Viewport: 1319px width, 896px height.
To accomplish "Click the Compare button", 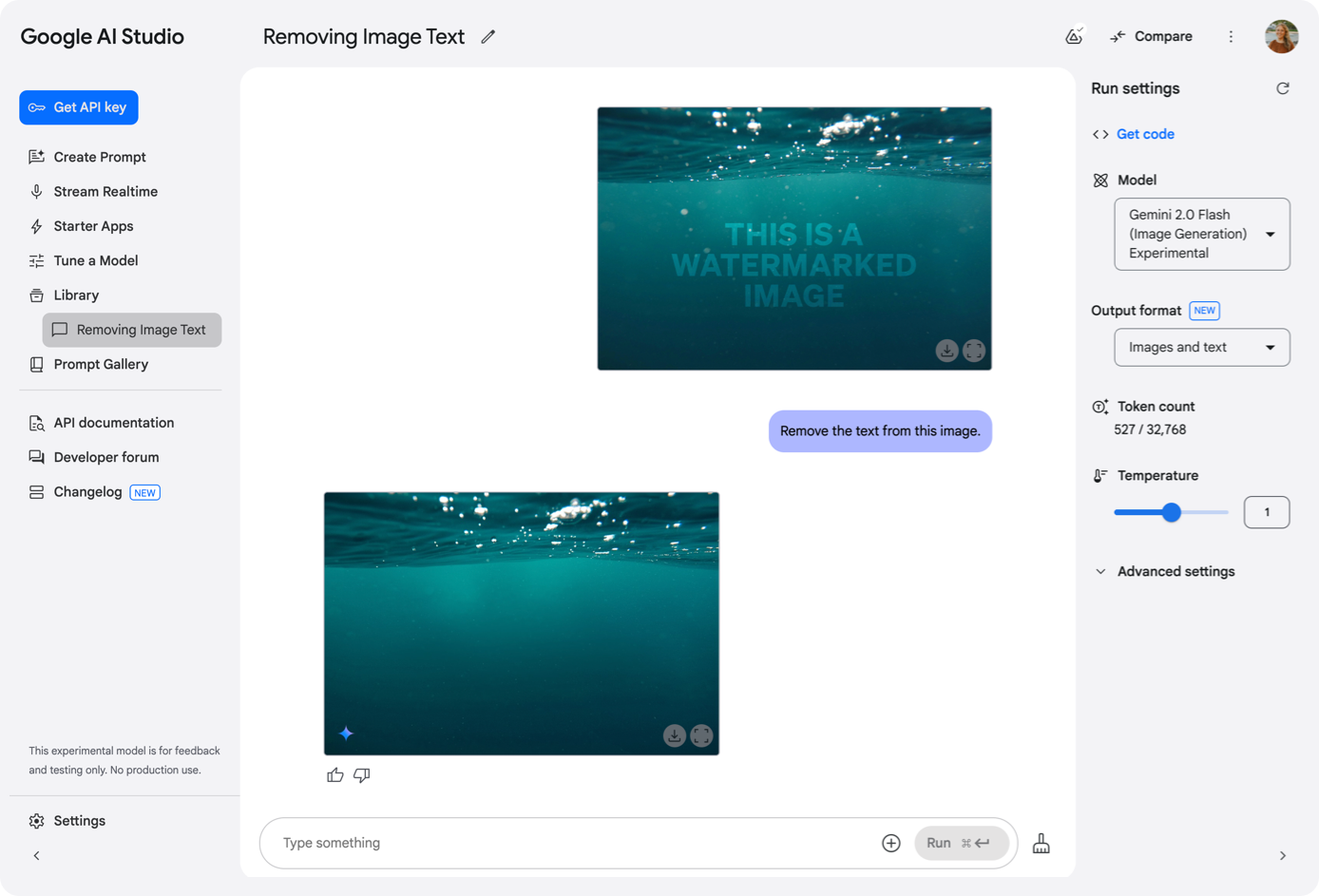I will click(1151, 36).
